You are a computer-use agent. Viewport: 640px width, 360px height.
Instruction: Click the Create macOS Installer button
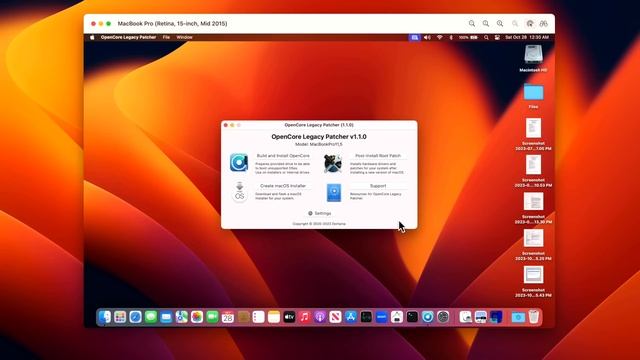[283, 186]
